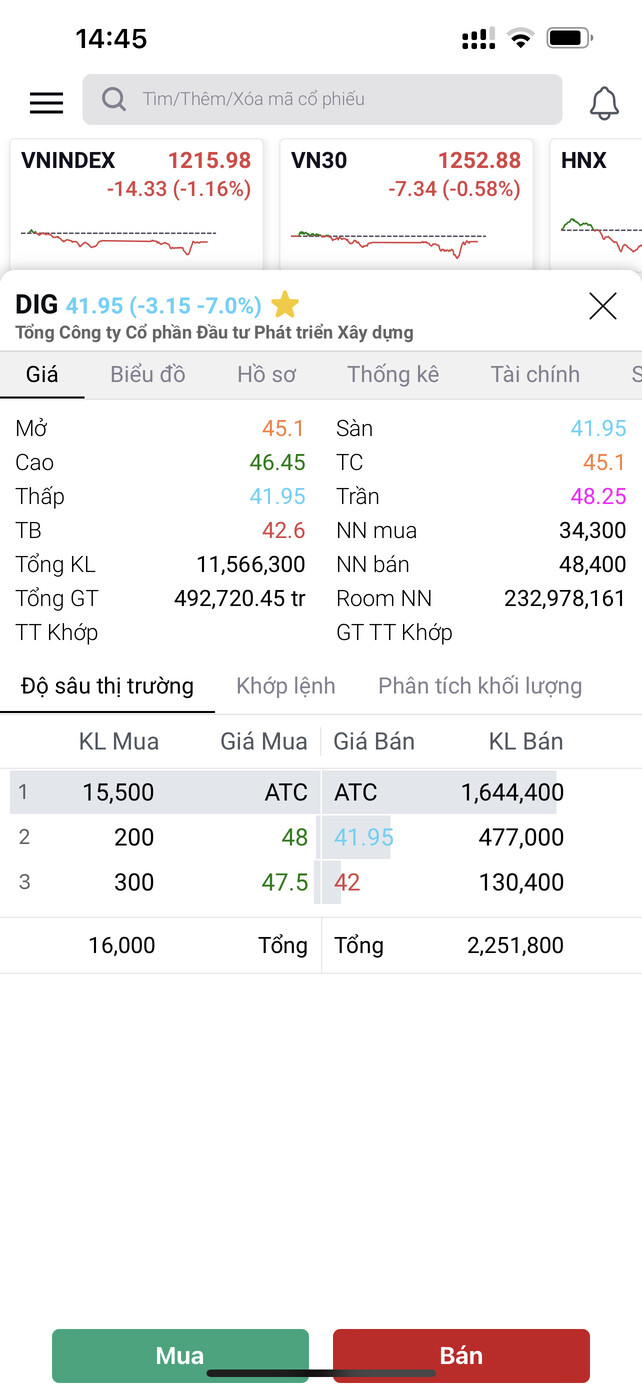This screenshot has width=642, height=1389.
Task: Open the Thống kê tab
Action: coord(393,374)
